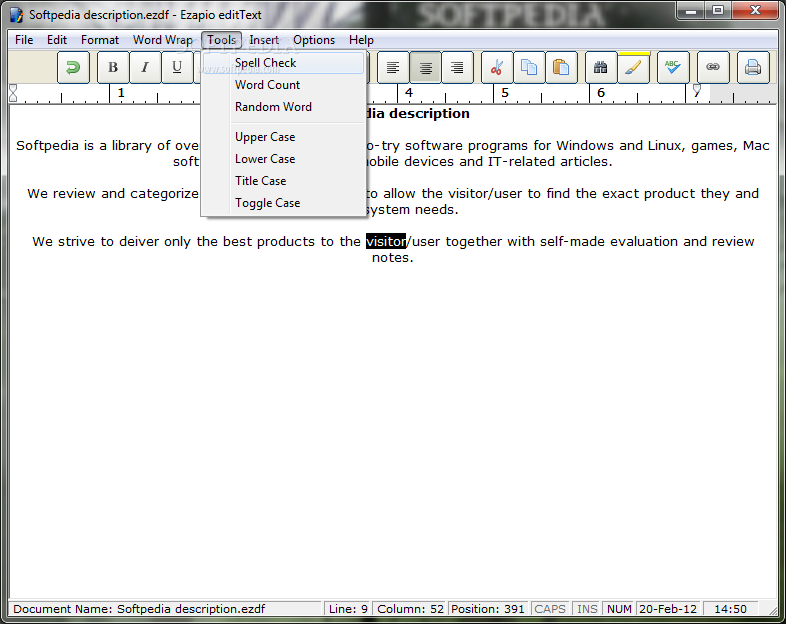
Task: Select Random Word in the Tools menu
Action: point(283,107)
